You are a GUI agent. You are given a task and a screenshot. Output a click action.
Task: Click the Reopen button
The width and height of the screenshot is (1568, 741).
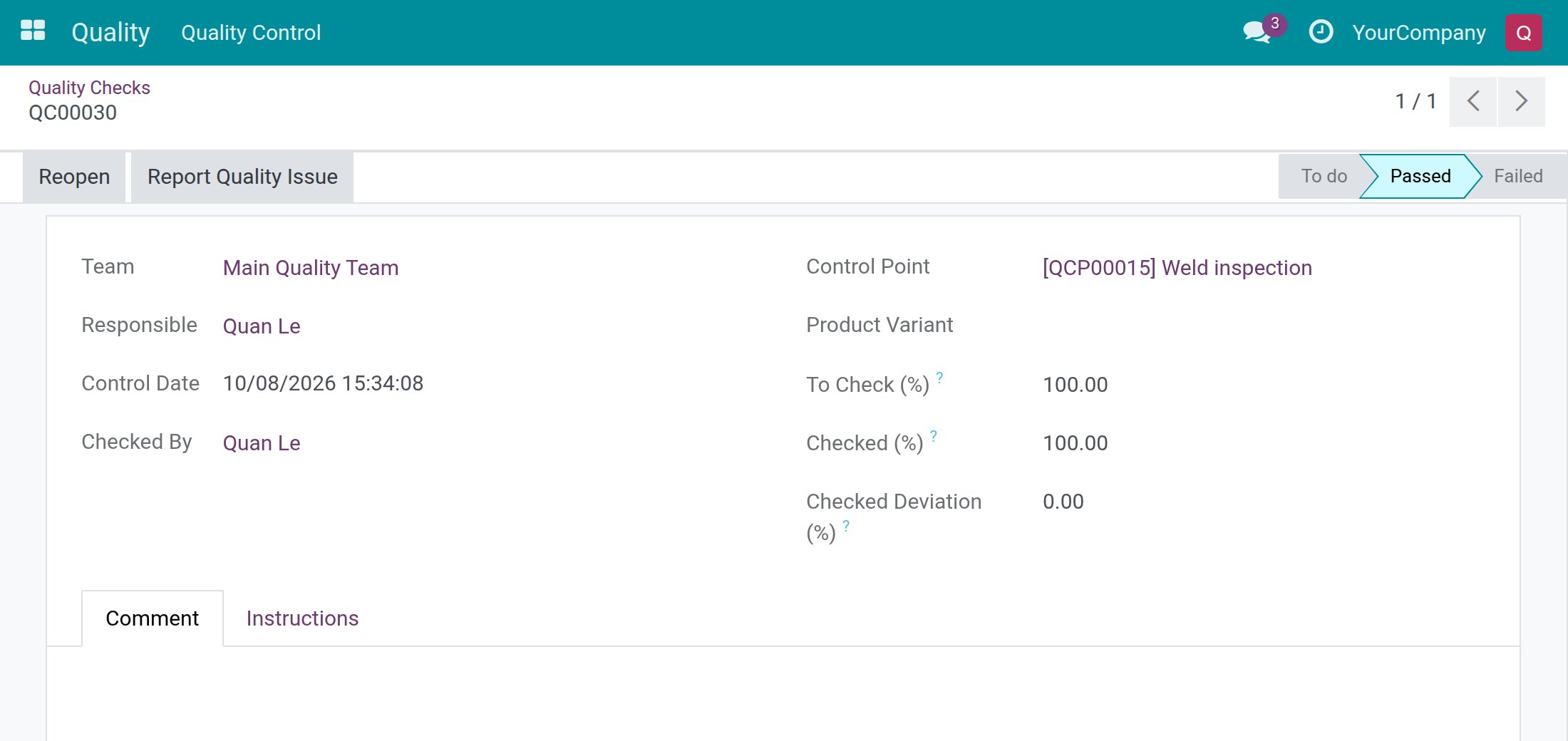[x=74, y=177]
